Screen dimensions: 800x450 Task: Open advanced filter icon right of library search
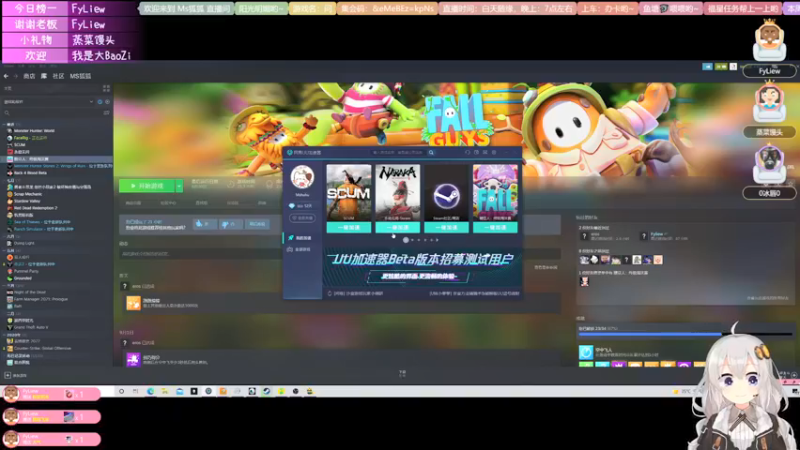pos(106,113)
